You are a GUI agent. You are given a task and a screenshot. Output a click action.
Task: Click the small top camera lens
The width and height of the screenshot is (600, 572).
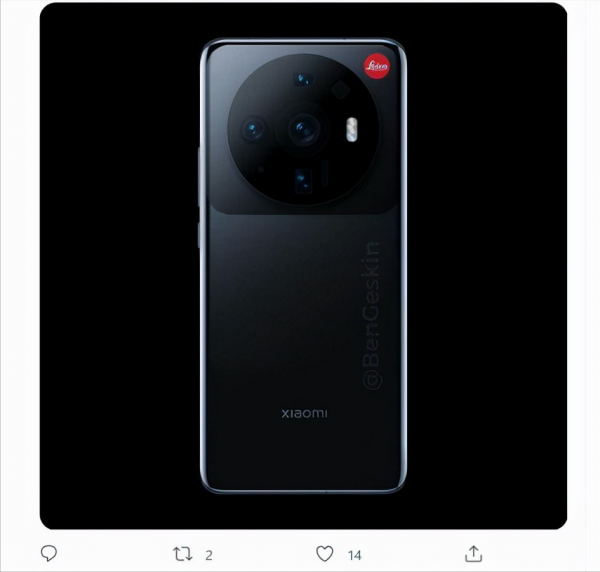coord(304,80)
